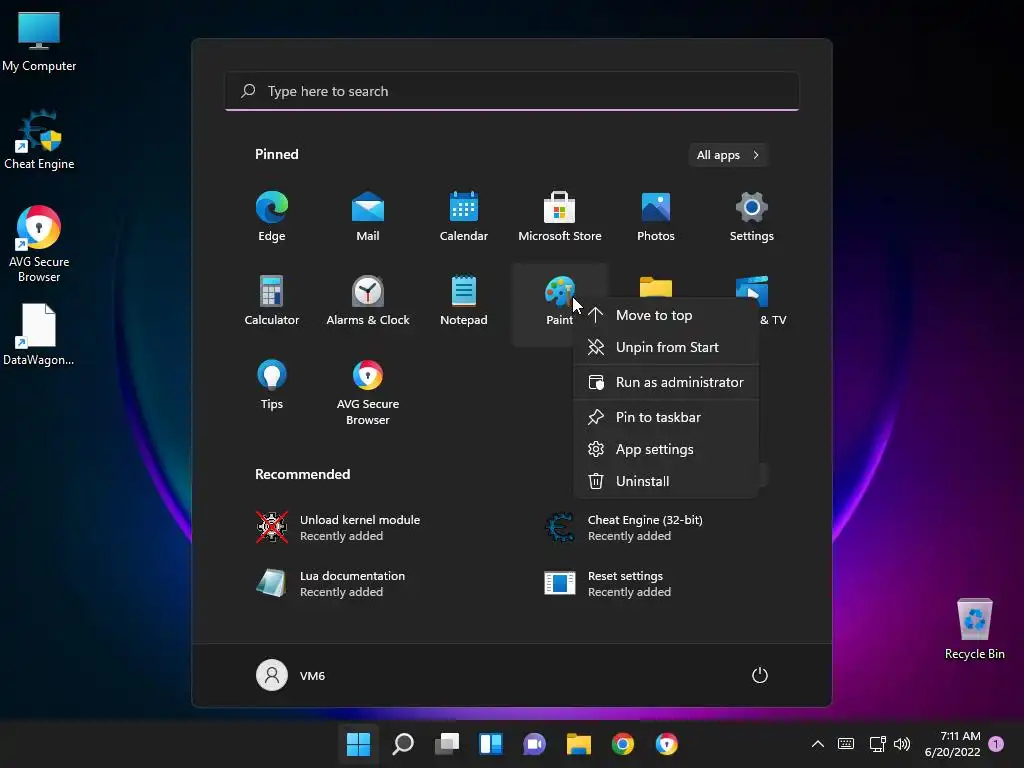Open Teams Chat on the taskbar
Screen dimensions: 1024x768
(x=534, y=744)
